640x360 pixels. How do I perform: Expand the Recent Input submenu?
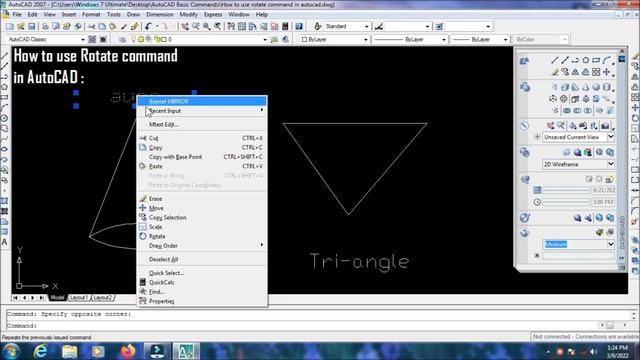pyautogui.click(x=202, y=111)
